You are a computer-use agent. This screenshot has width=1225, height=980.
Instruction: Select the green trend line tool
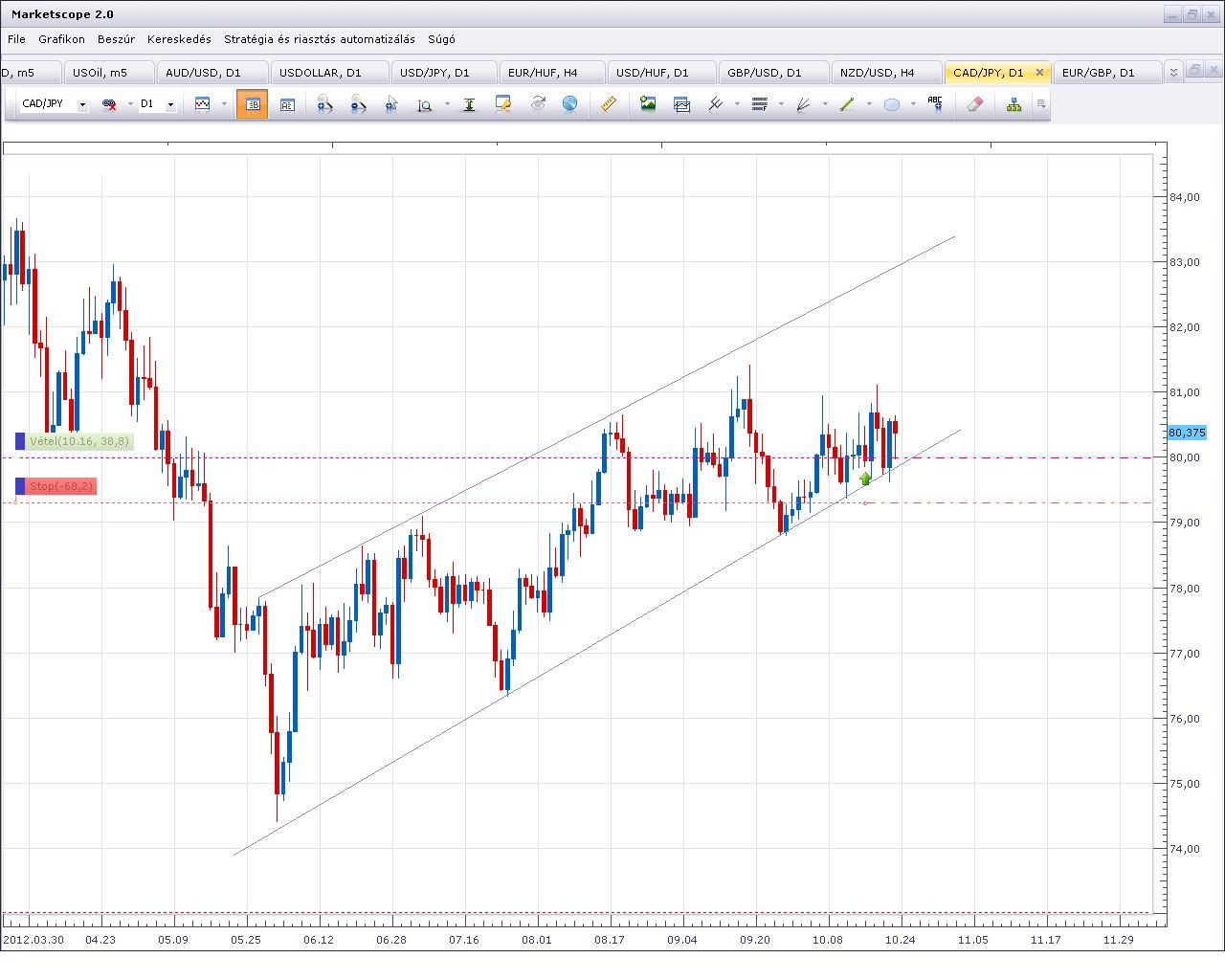[x=847, y=104]
